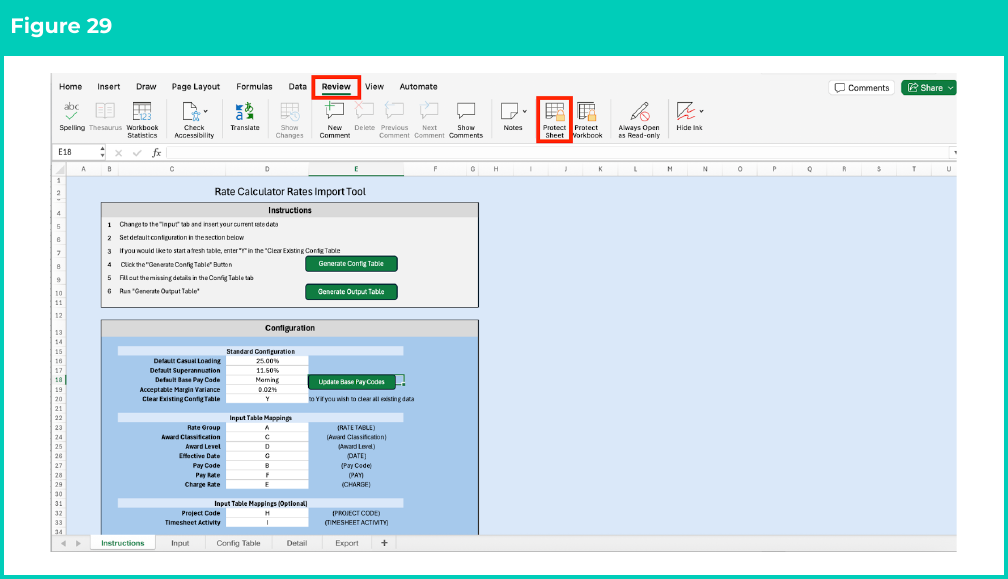Open the Page Layout ribbon tab

[x=195, y=87]
